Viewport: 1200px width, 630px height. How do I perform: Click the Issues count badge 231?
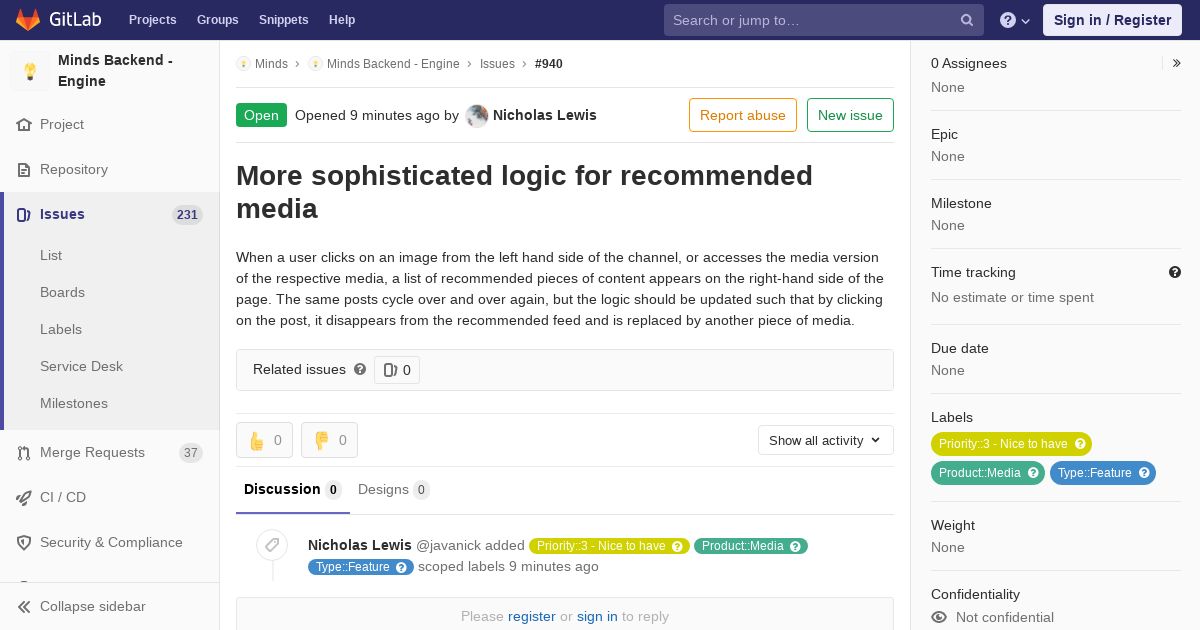point(187,215)
